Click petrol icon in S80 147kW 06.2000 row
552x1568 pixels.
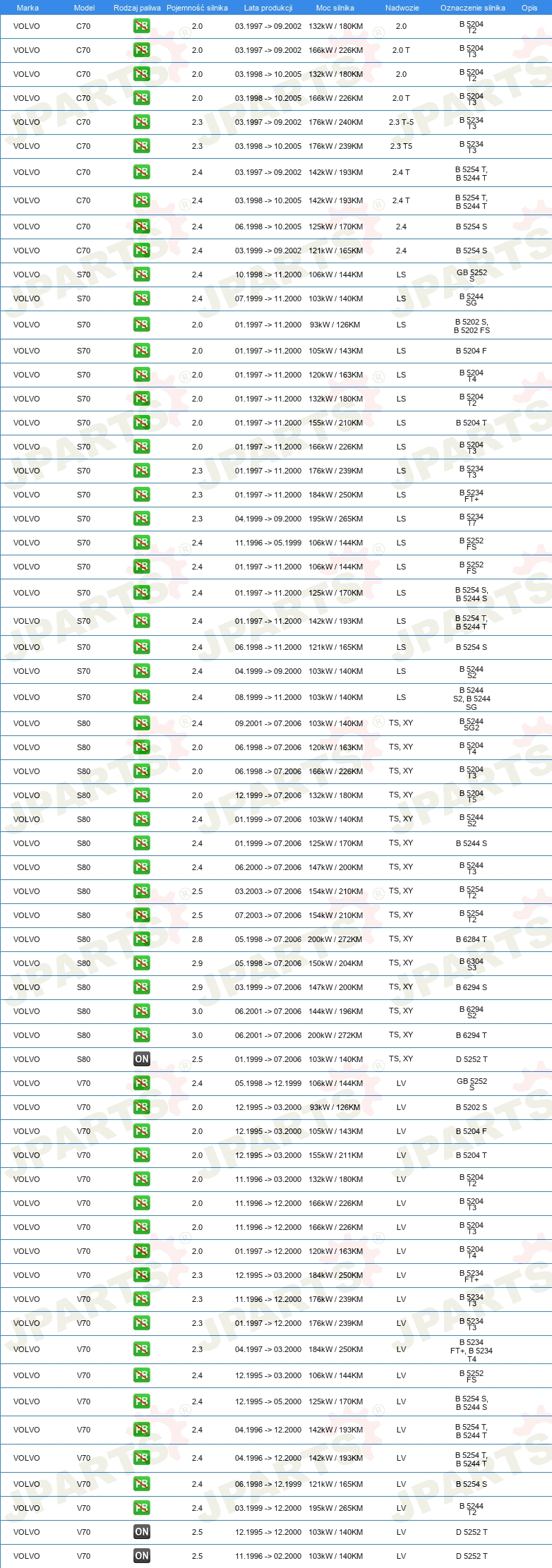pyautogui.click(x=141, y=867)
